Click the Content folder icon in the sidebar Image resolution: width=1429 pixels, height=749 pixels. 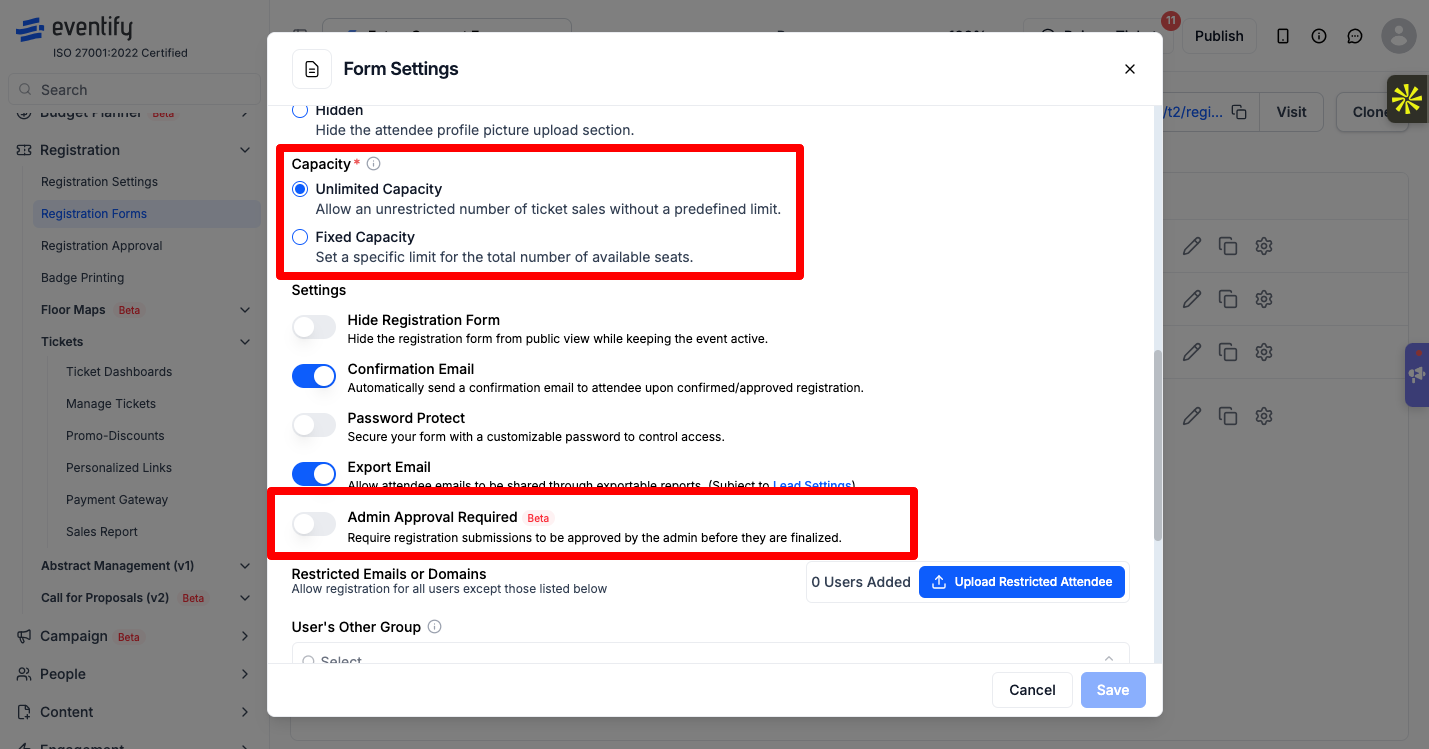click(x=24, y=712)
